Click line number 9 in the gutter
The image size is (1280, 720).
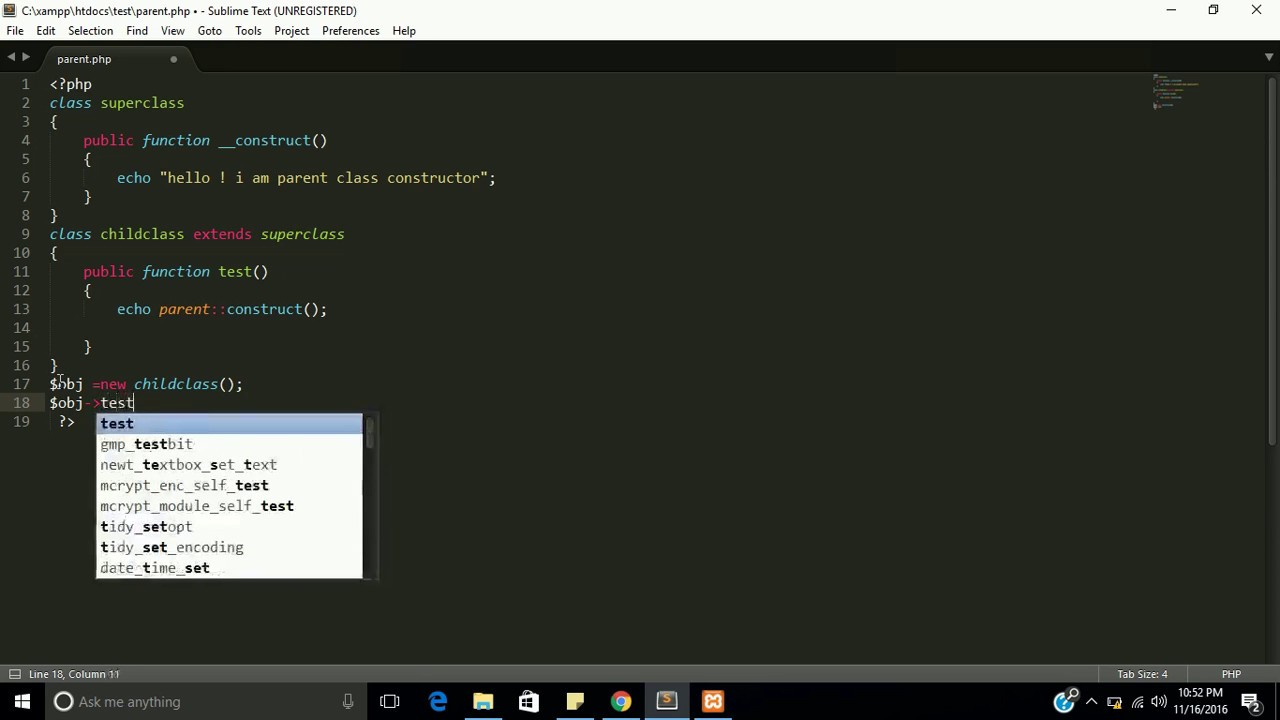[26, 234]
